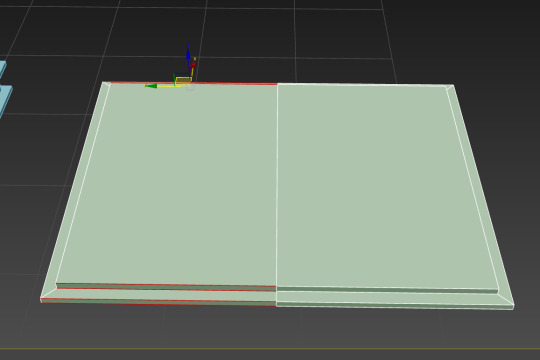Click the red bottom front edge on left half

click(x=158, y=302)
